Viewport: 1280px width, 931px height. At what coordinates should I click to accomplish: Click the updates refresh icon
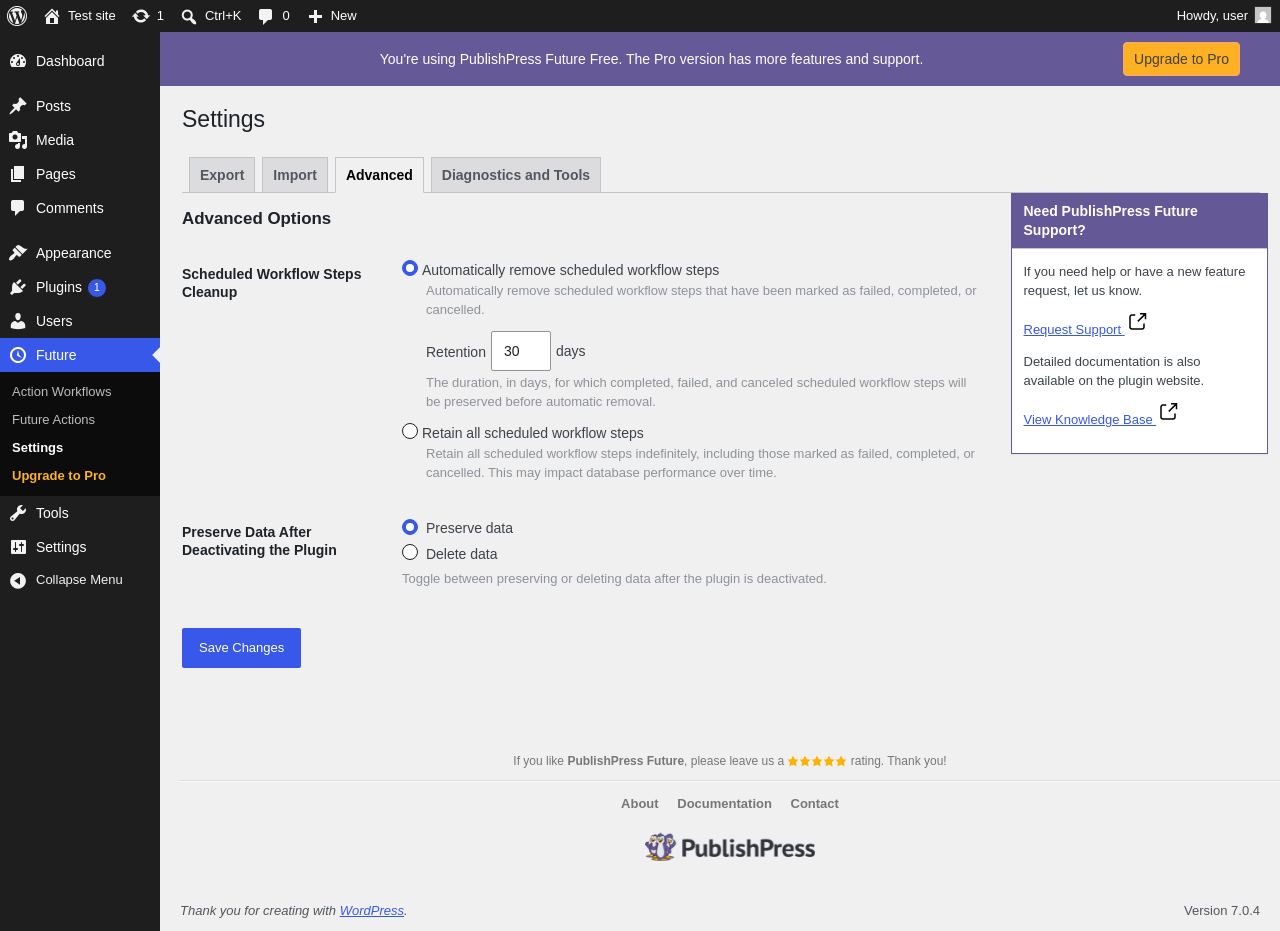tap(141, 16)
